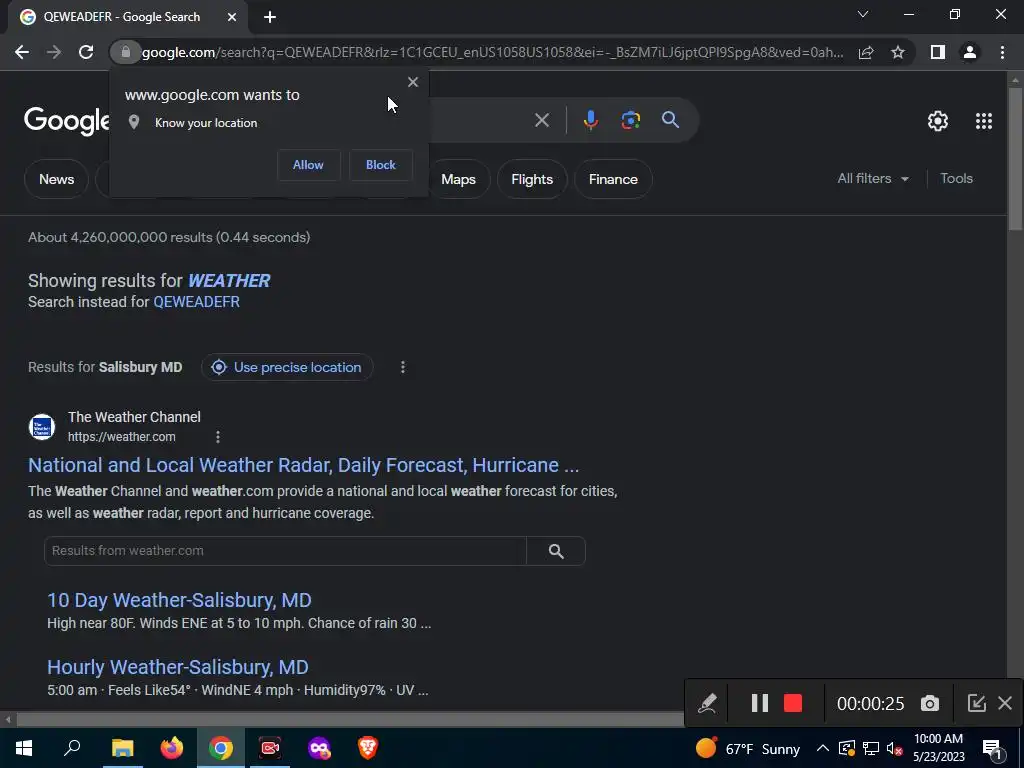
Task: Stop the screen recording
Action: [x=793, y=703]
